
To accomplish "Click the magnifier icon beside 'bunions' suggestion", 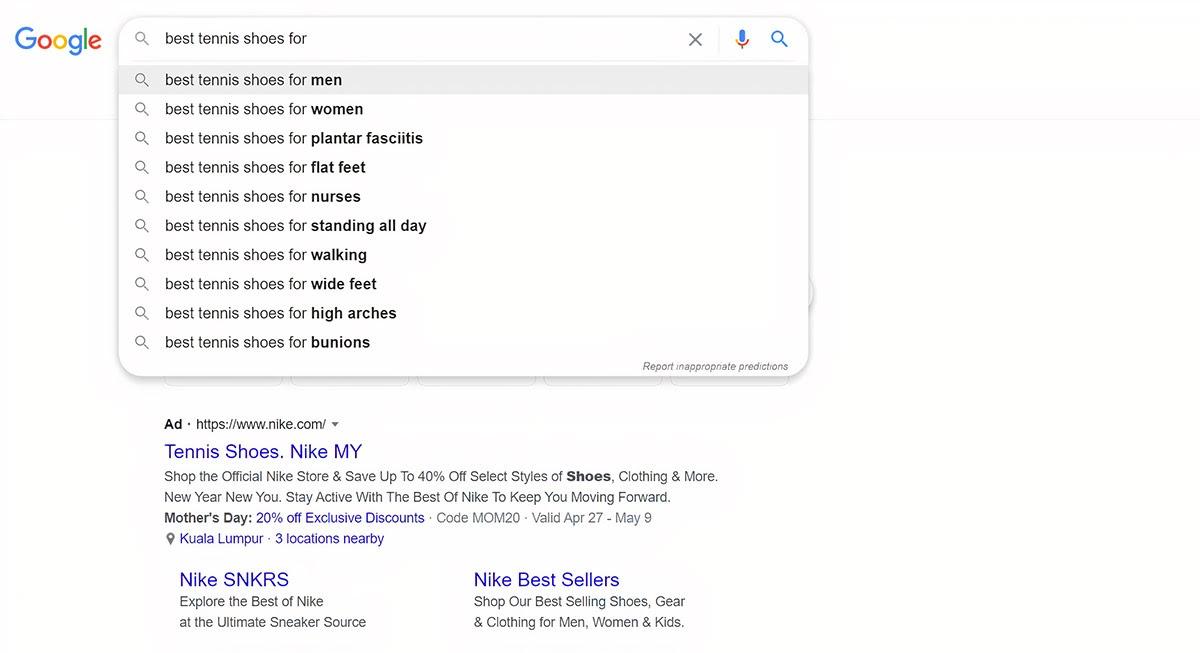I will pos(142,342).
